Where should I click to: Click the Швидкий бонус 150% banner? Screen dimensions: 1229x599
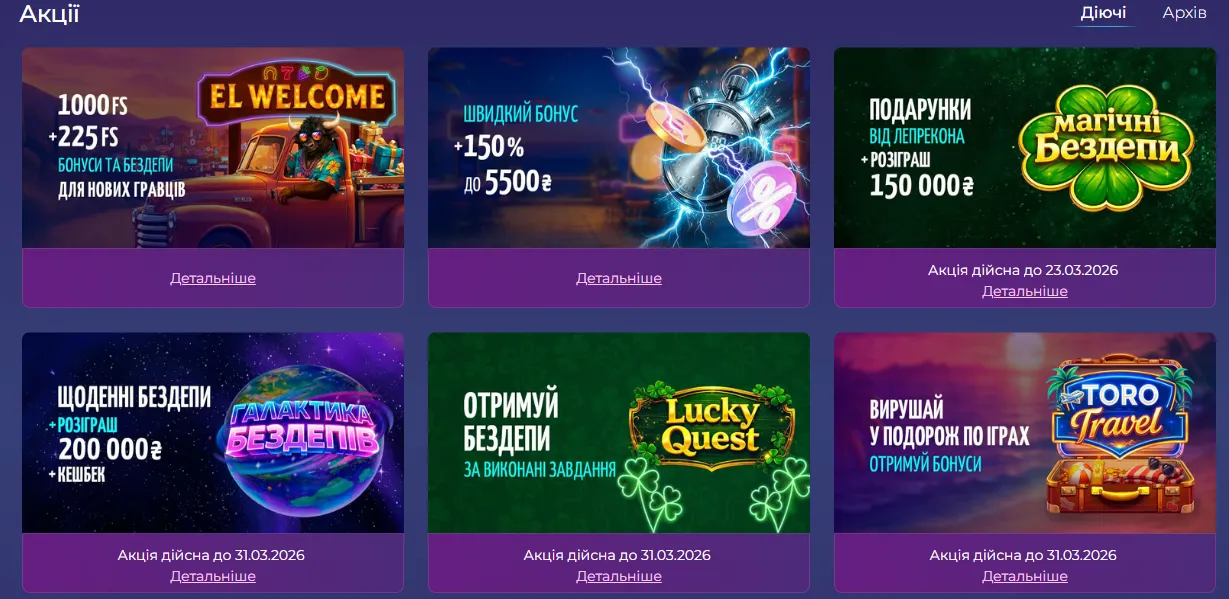(619, 148)
